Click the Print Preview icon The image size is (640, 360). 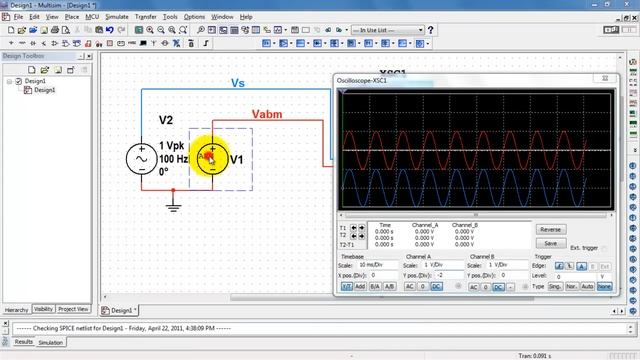pyautogui.click(x=66, y=30)
